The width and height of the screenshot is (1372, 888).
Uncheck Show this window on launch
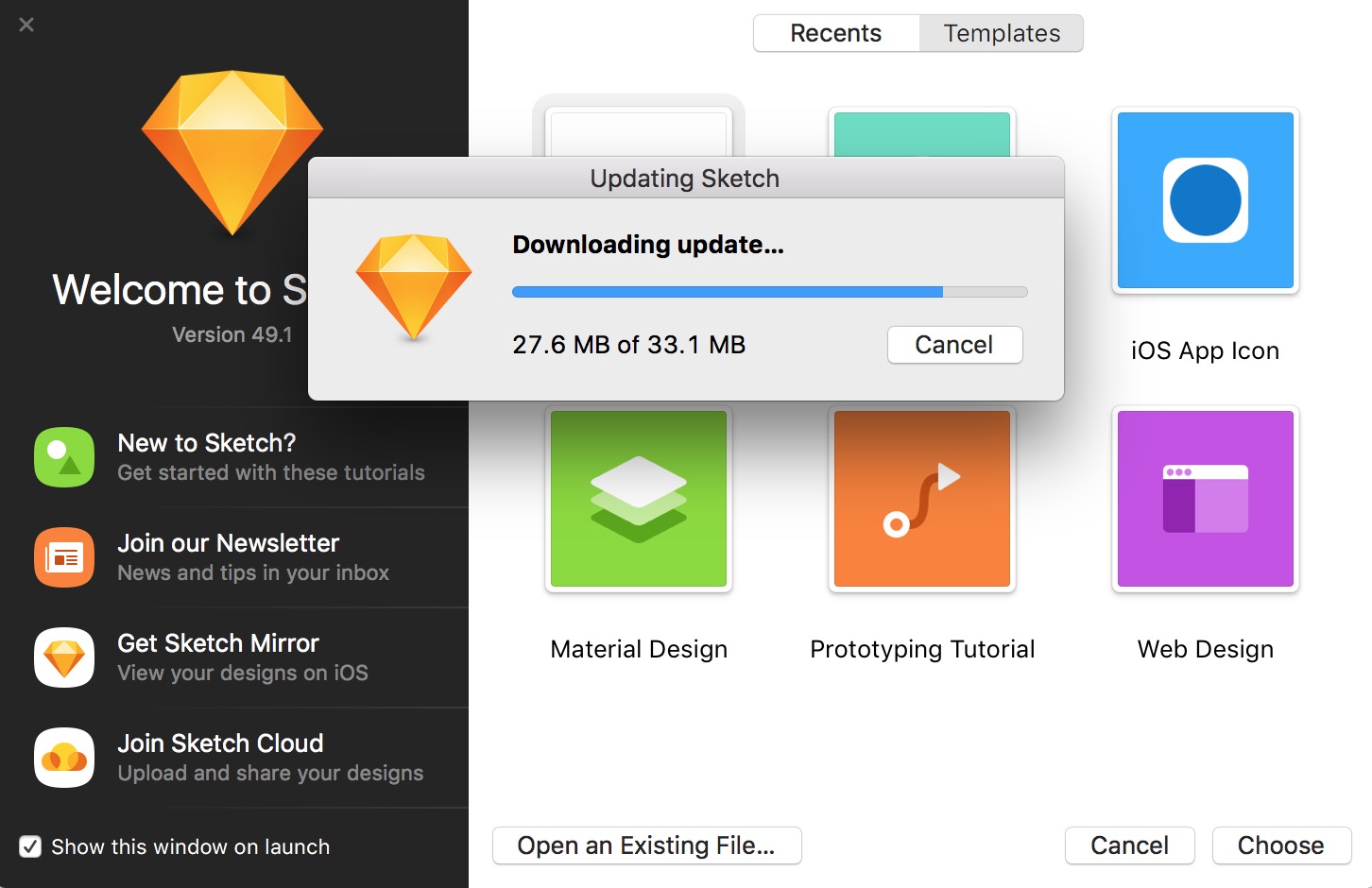pos(30,846)
